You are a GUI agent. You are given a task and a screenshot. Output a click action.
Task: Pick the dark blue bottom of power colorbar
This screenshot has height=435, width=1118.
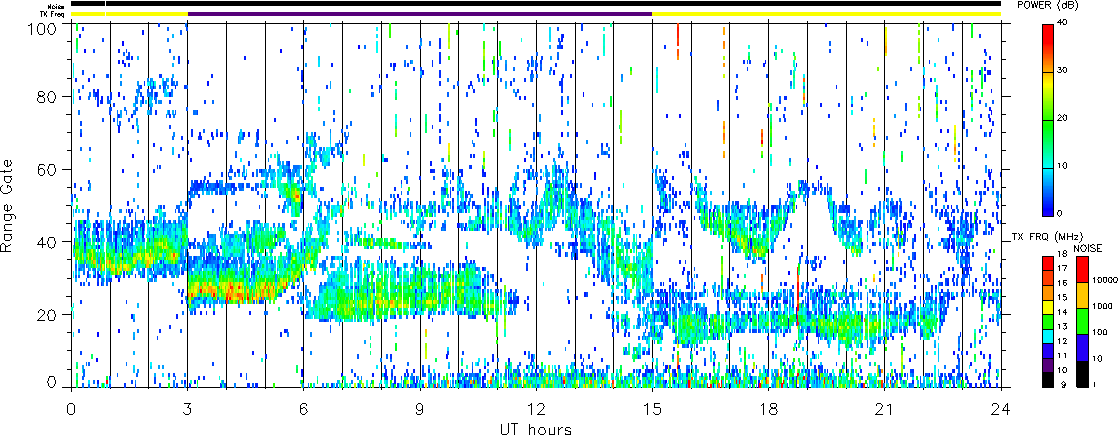click(x=1047, y=208)
